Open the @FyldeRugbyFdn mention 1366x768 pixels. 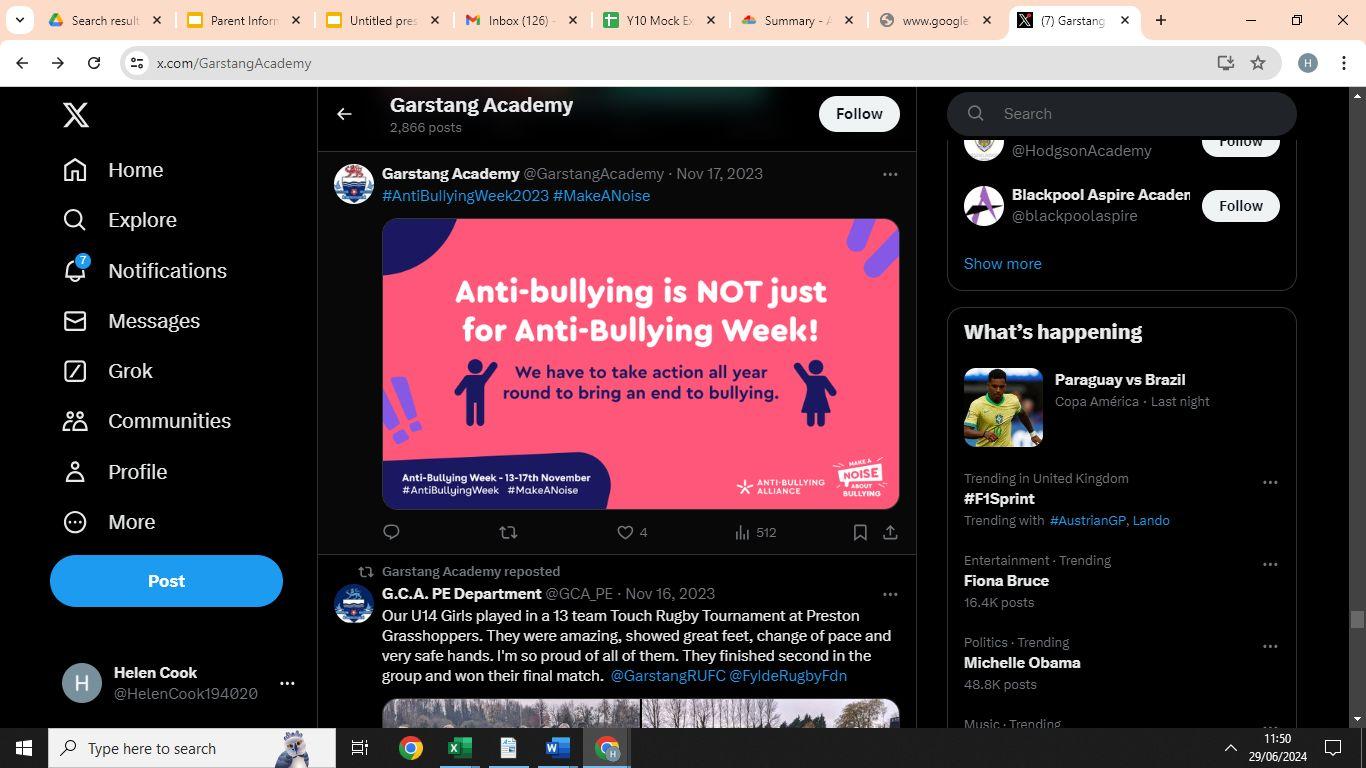pyautogui.click(x=788, y=676)
